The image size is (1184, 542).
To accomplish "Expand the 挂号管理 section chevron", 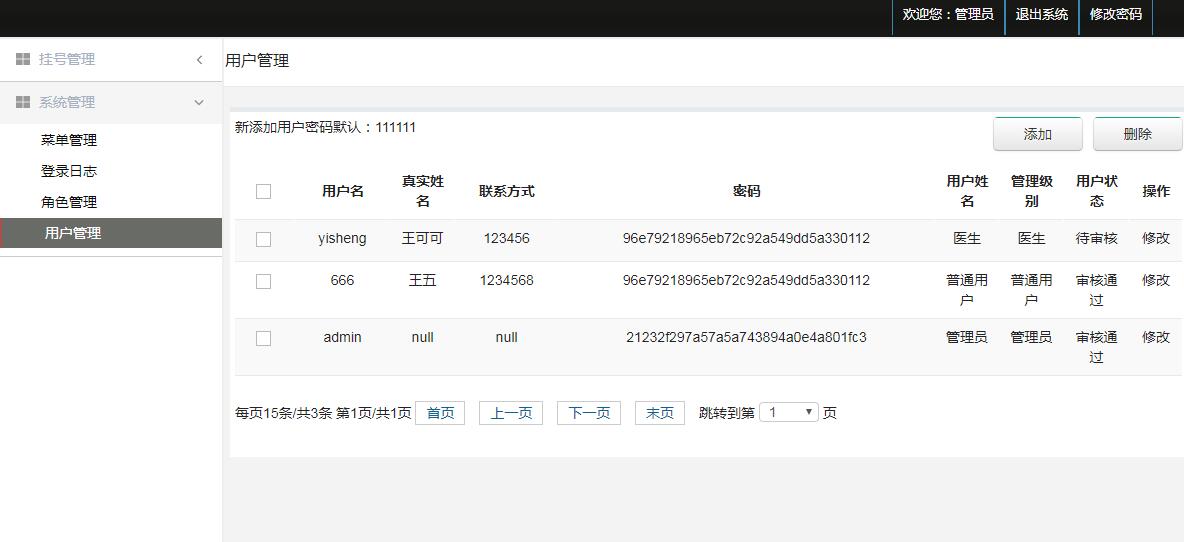I will click(199, 60).
